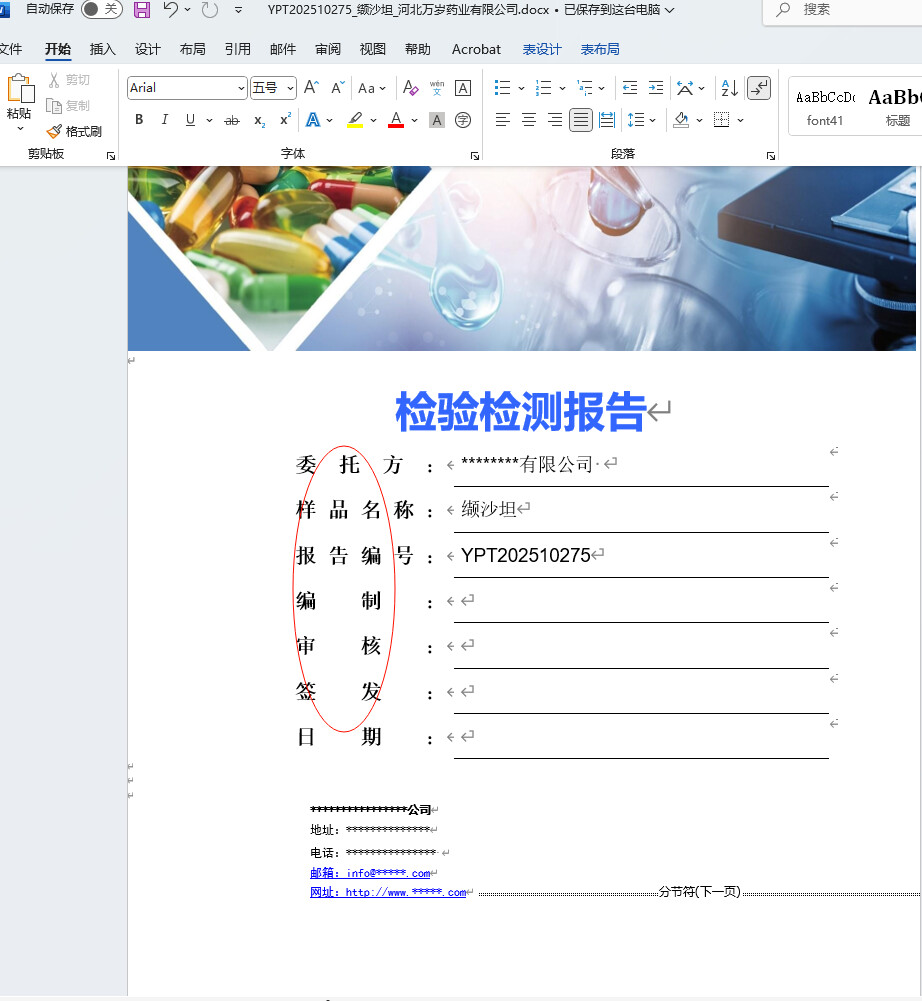922x1001 pixels.
Task: Click the Sort A-Z icon
Action: 730,87
